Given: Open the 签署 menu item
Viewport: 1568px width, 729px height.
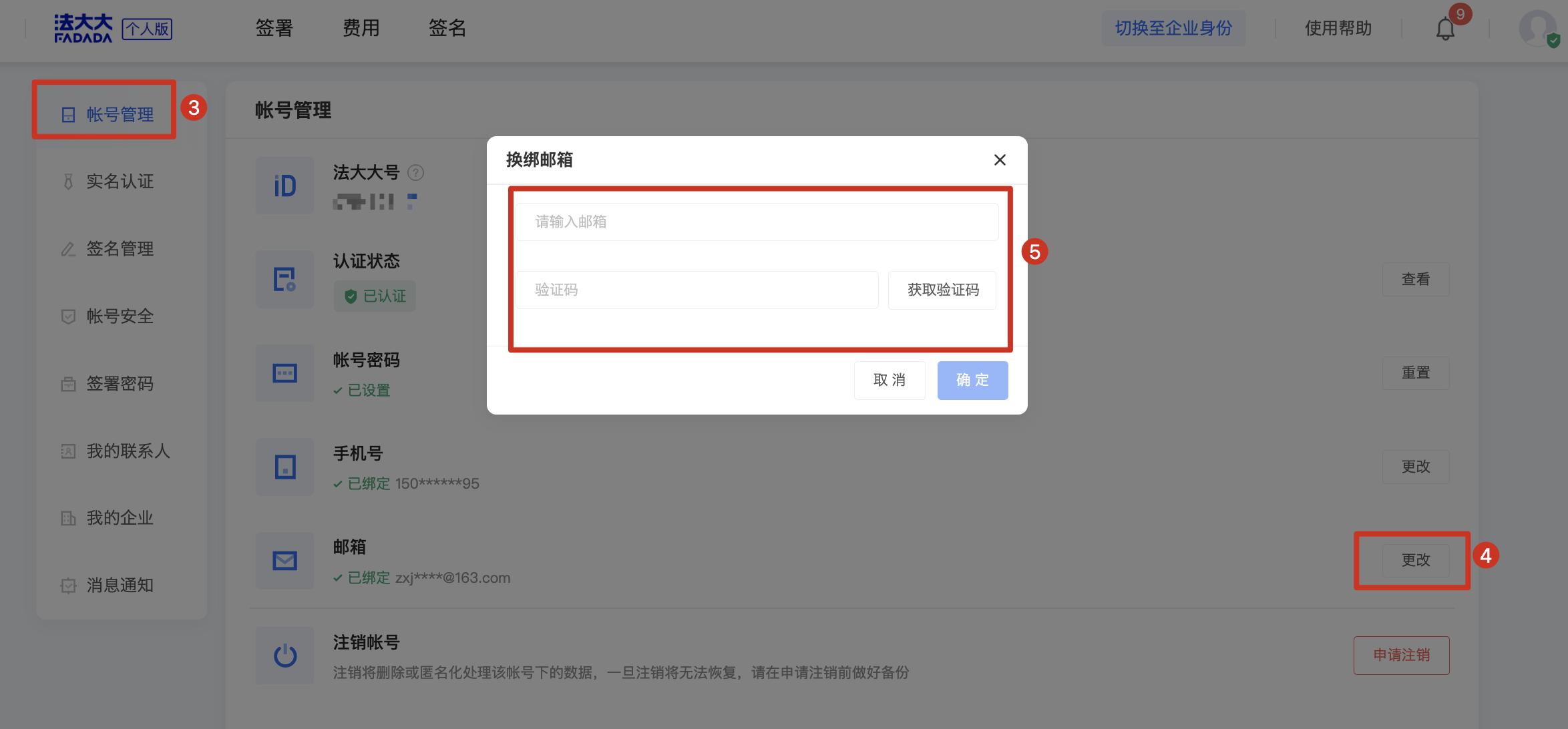Looking at the screenshot, I should 273,28.
